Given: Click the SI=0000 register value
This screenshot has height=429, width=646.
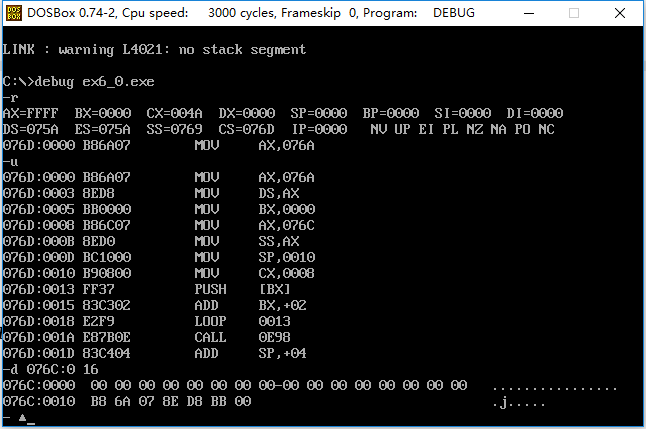Looking at the screenshot, I should pyautogui.click(x=462, y=113).
